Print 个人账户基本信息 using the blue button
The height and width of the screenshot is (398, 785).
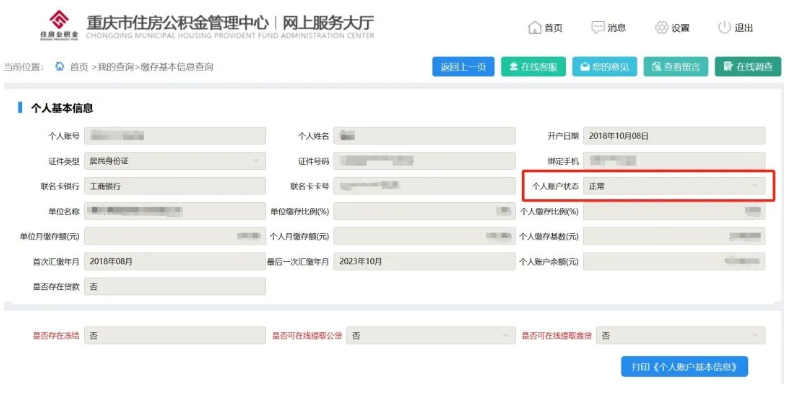(x=684, y=367)
